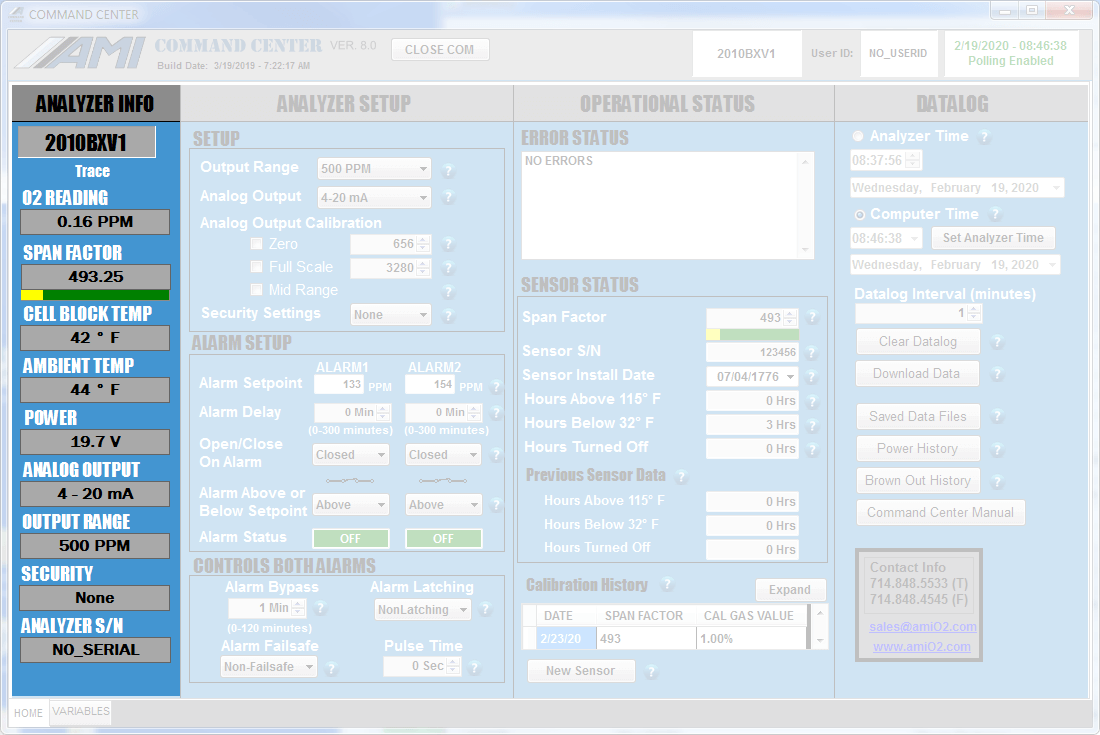
Task: Open the help icon for Output Range
Action: pos(448,170)
